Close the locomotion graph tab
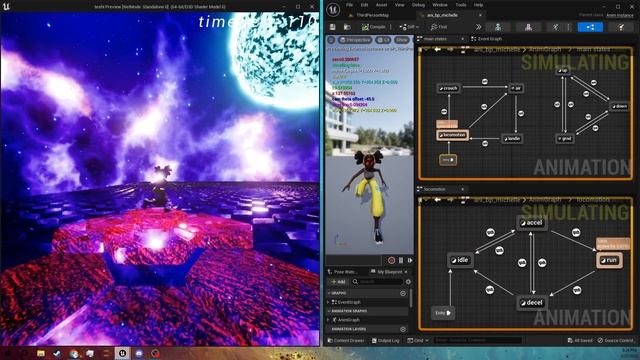 [462, 189]
